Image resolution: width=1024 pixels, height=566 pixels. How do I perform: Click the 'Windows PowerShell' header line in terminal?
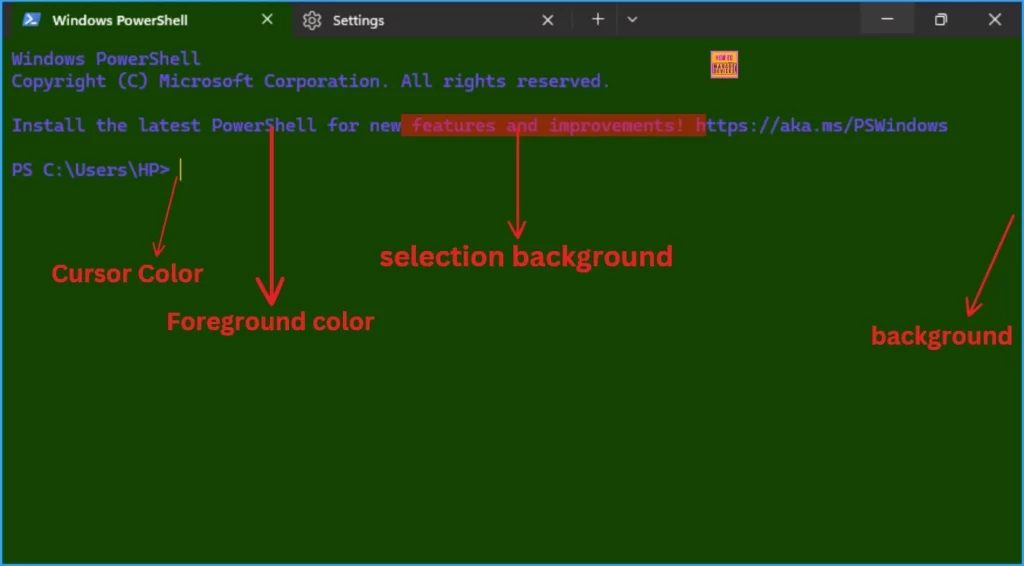(x=106, y=59)
